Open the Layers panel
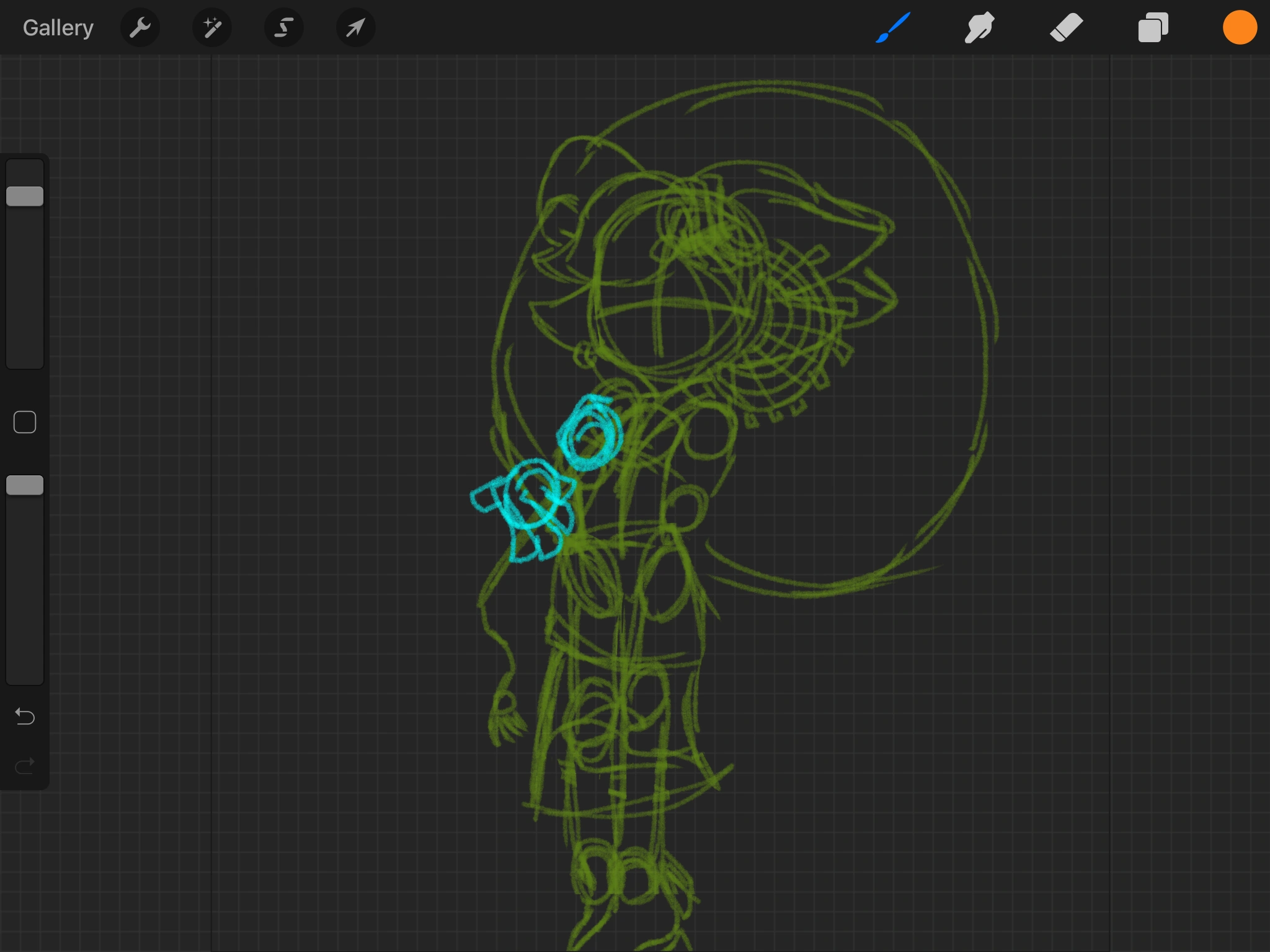This screenshot has height=952, width=1270. [1153, 28]
